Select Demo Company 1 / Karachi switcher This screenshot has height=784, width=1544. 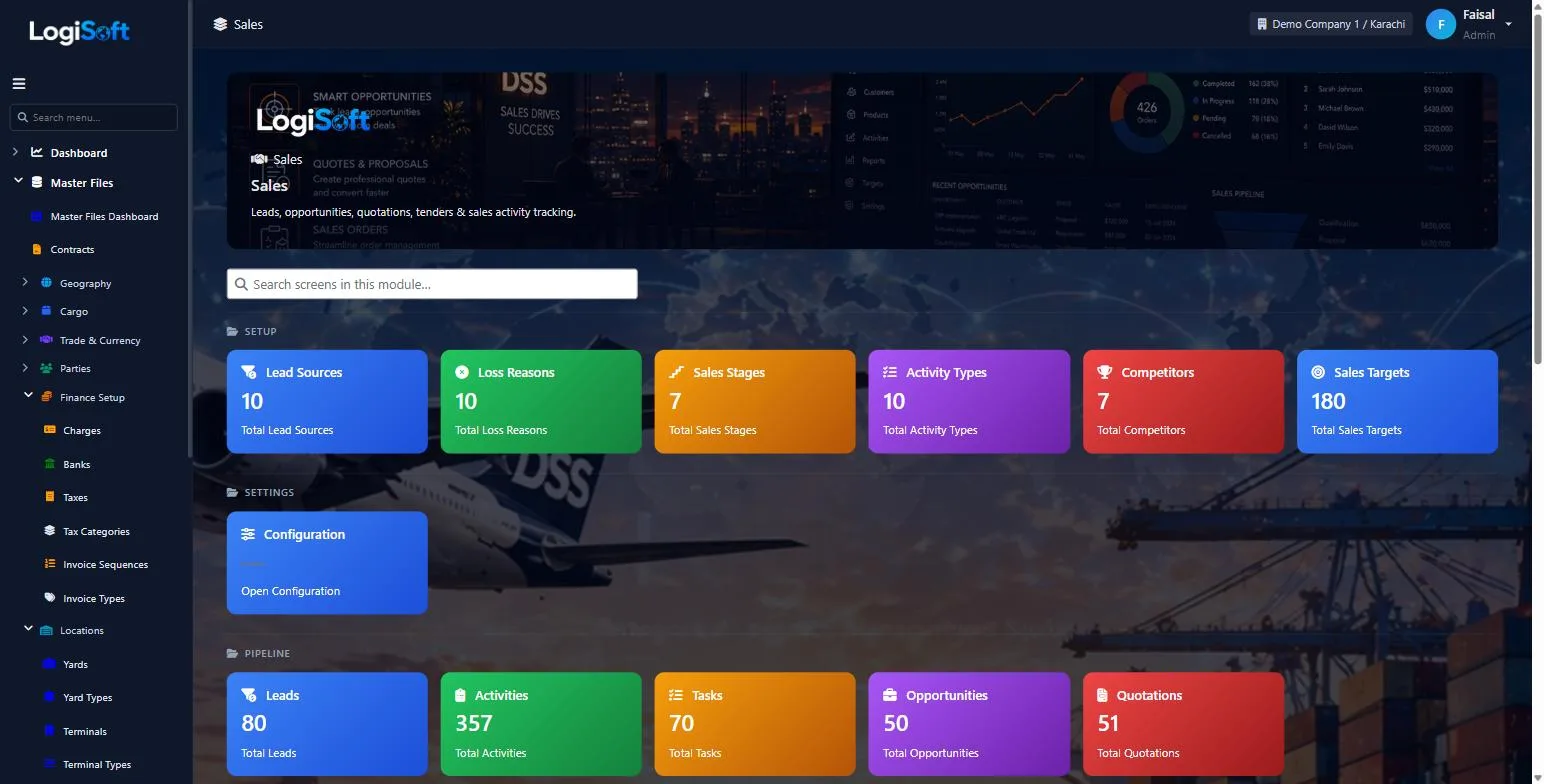click(1331, 24)
